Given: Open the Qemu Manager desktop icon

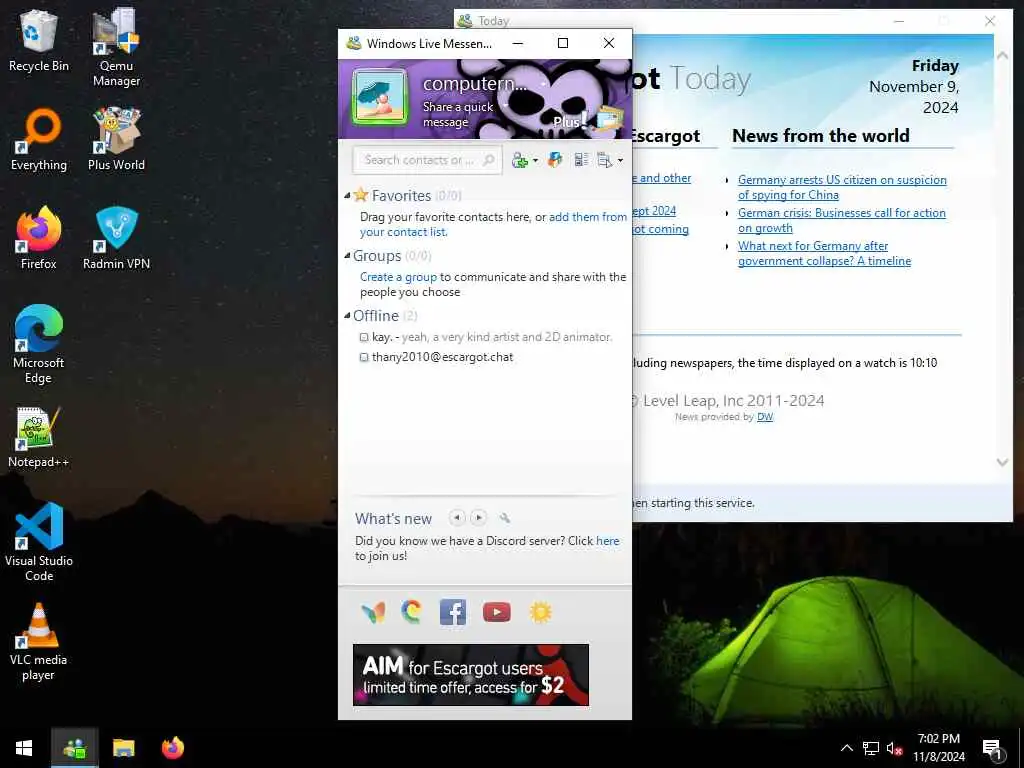Looking at the screenshot, I should tap(116, 47).
